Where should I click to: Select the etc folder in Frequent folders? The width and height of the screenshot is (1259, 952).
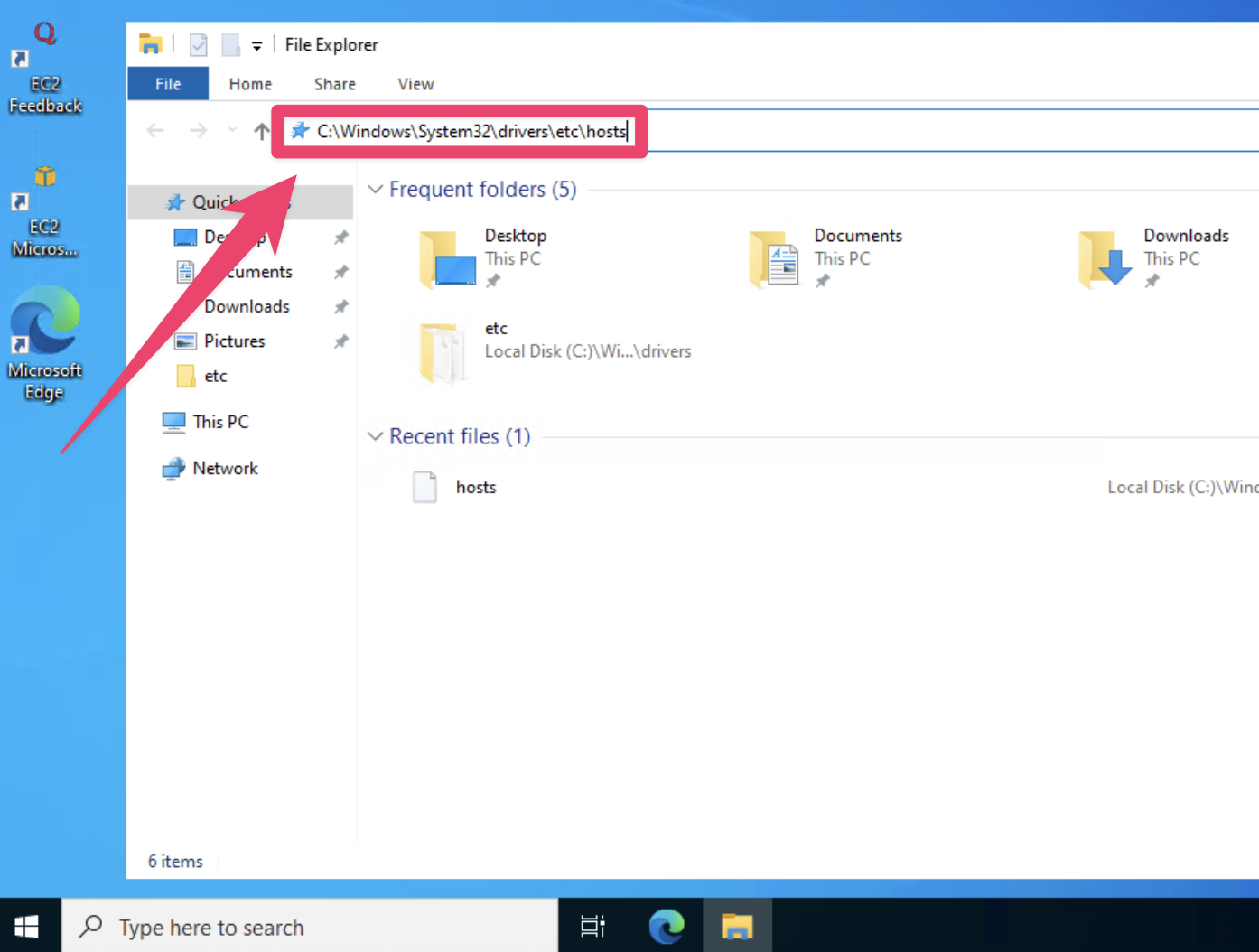[x=443, y=351]
